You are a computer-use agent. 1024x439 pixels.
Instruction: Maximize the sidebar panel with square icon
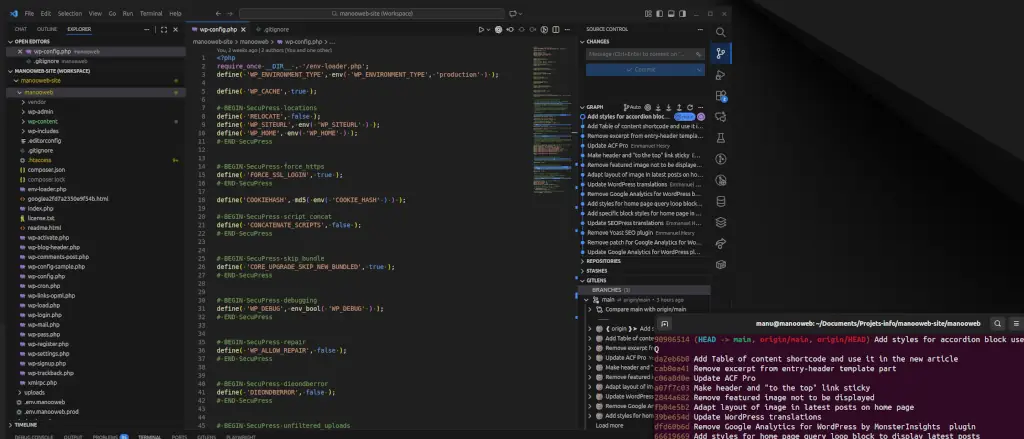pos(164,29)
